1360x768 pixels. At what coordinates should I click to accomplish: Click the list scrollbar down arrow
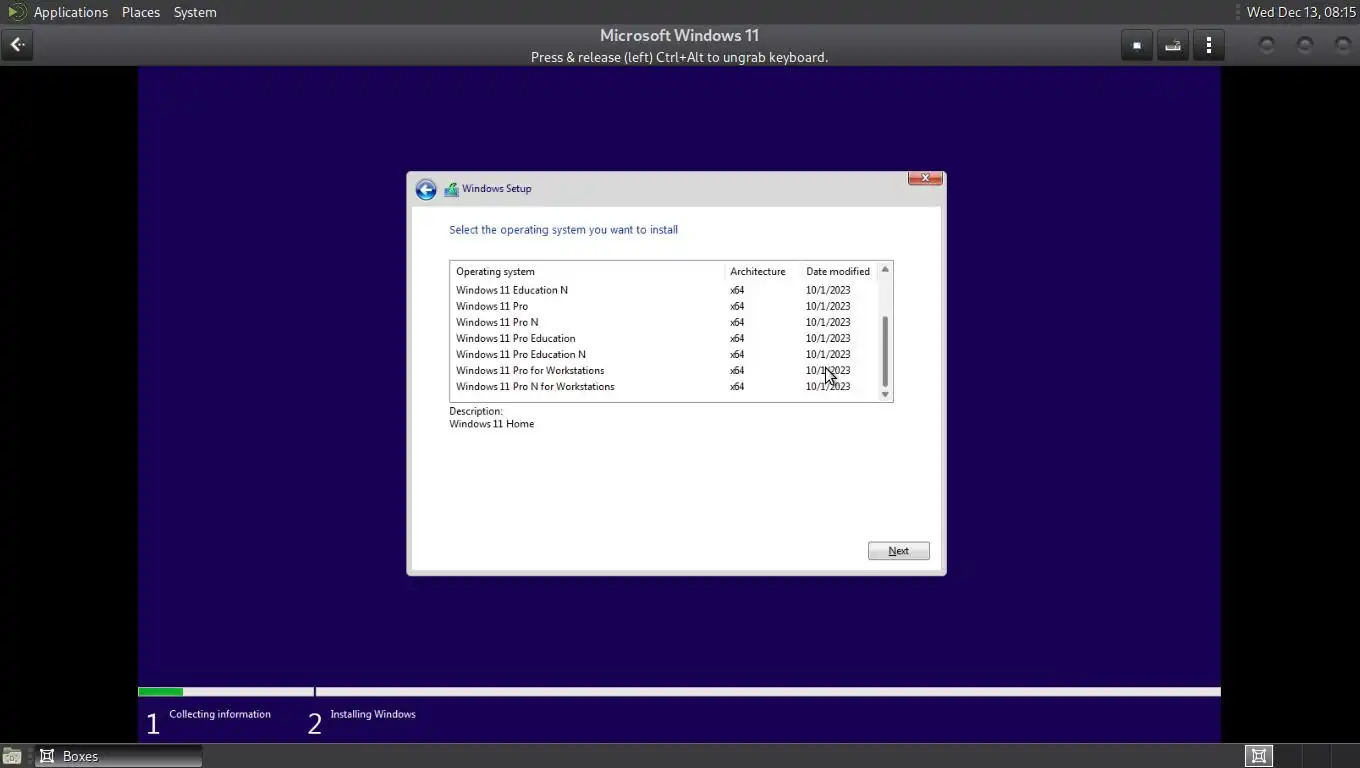pos(885,394)
